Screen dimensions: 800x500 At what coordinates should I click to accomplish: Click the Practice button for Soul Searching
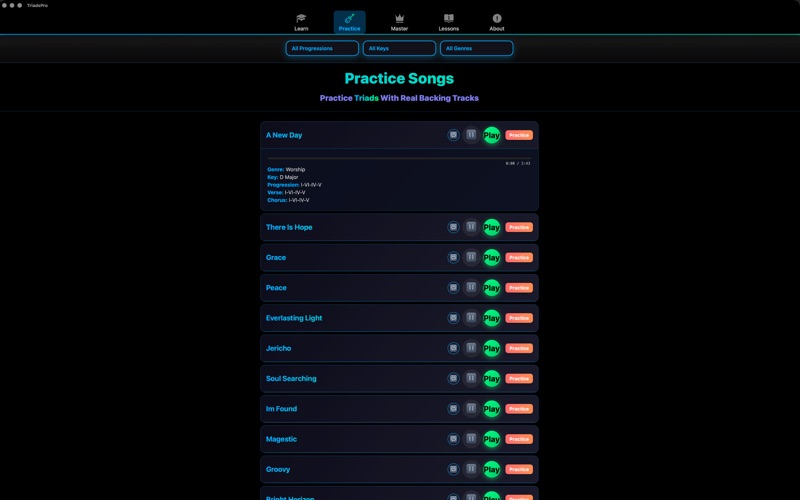[x=519, y=379]
